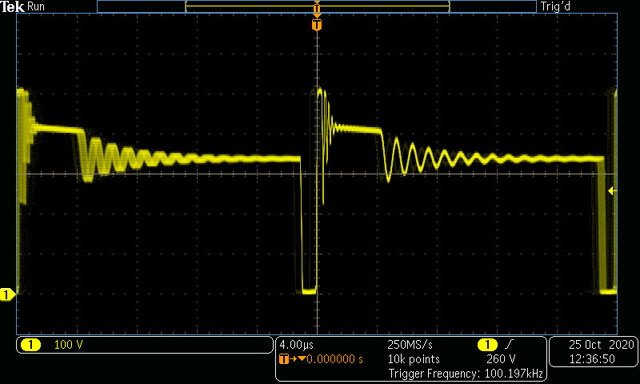The image size is (640, 384).
Task: Click the 4.00µs timebase readout
Action: 296,345
